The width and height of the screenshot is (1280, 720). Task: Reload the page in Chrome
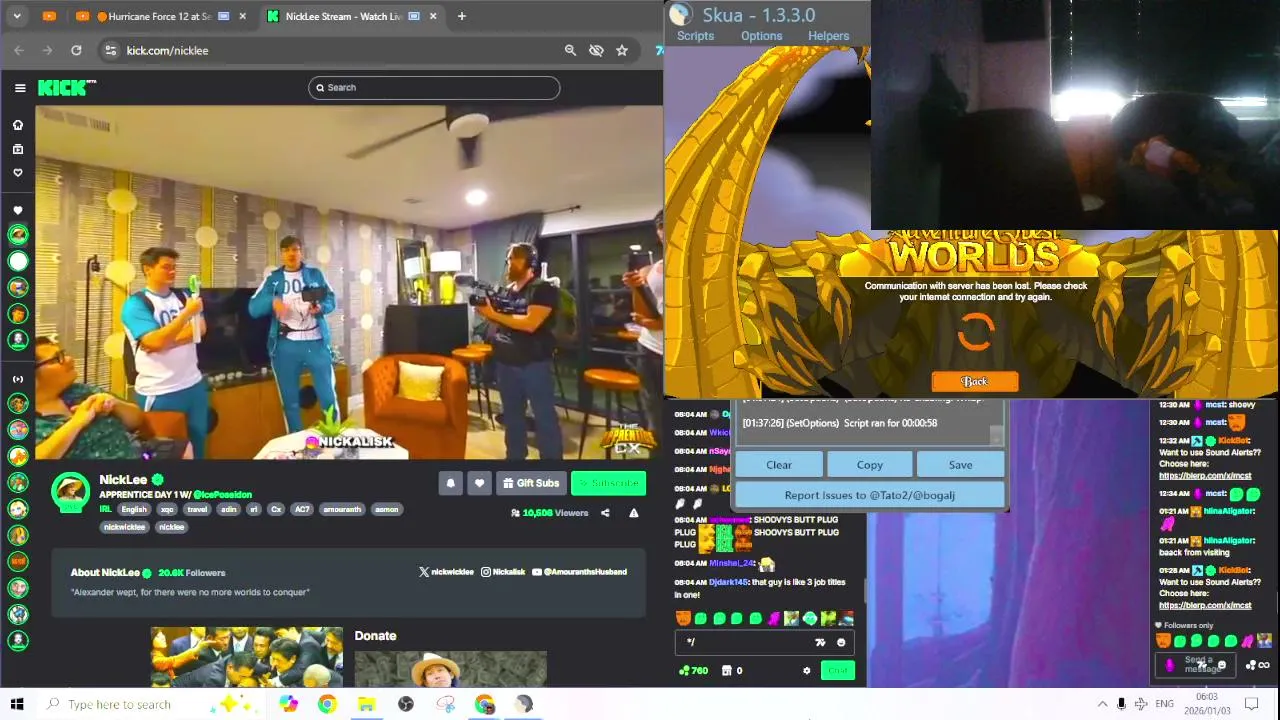(x=76, y=50)
